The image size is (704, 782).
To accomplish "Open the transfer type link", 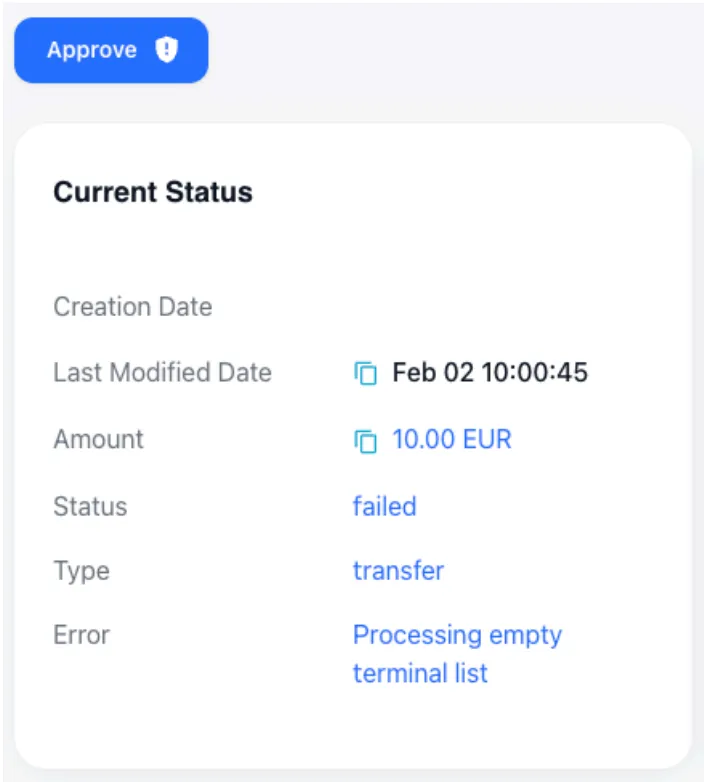I will pyautogui.click(x=398, y=571).
